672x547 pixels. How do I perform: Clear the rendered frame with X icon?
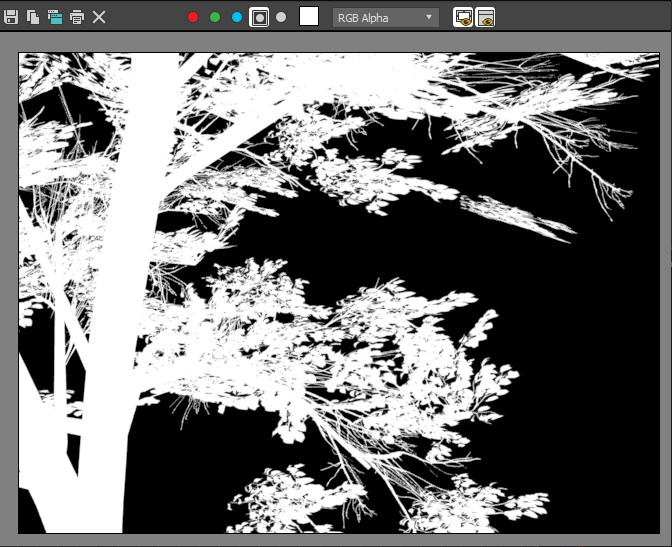(x=99, y=17)
